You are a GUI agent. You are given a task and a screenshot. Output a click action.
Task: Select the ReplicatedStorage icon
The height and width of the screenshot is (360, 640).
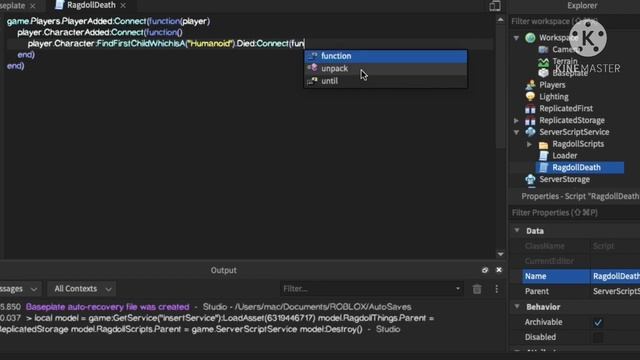pos(530,120)
